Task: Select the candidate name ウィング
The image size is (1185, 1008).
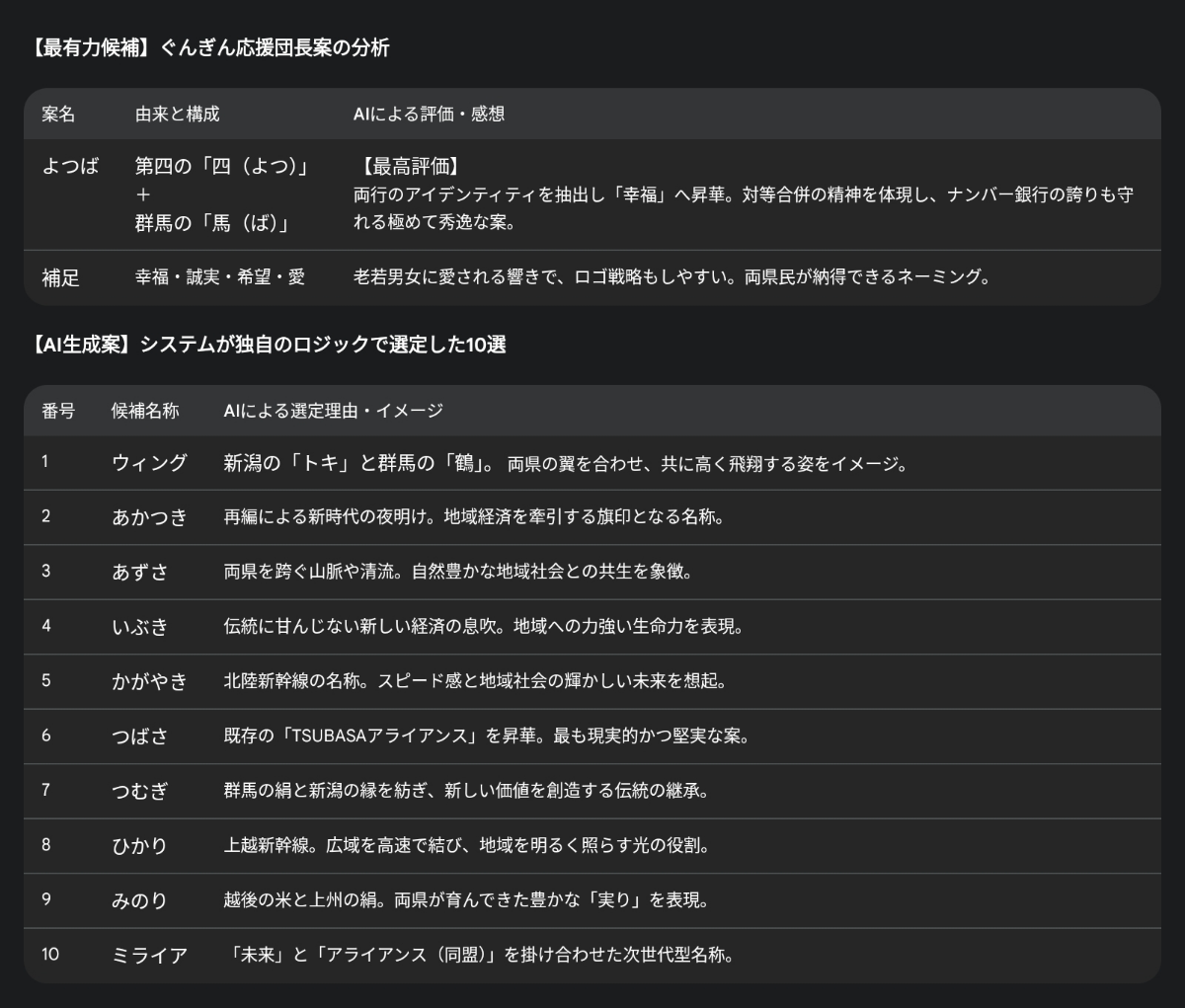Action: 148,464
